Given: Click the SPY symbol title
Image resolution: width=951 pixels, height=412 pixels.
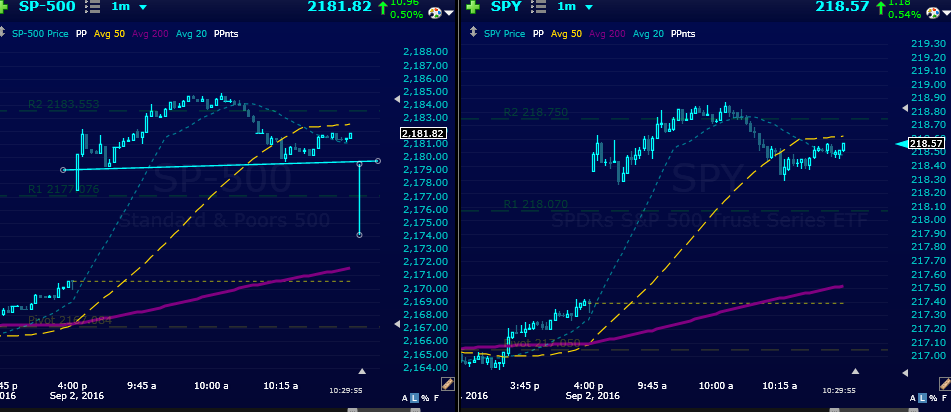Looking at the screenshot, I should click(x=505, y=7).
